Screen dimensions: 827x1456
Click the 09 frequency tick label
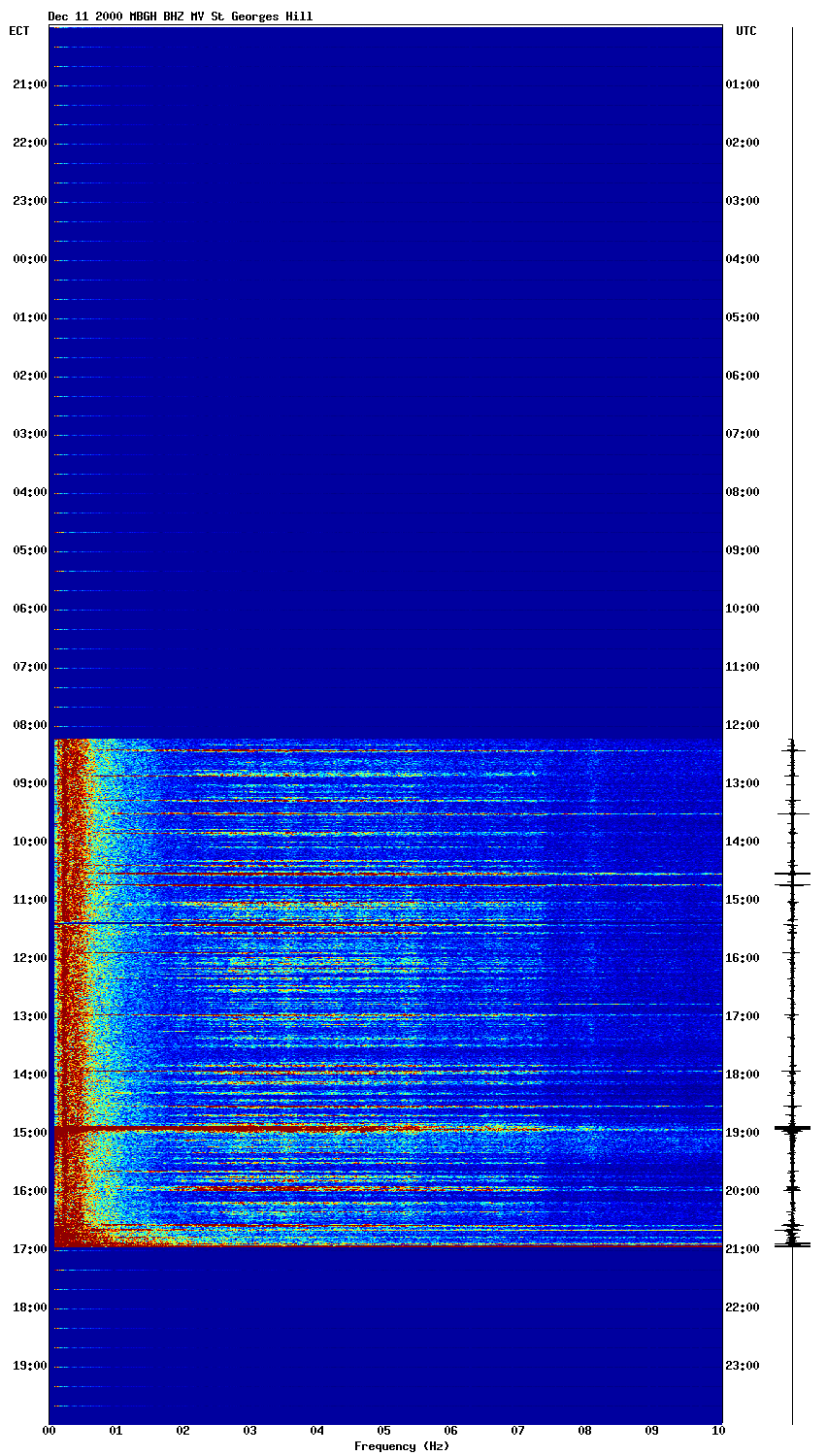[x=651, y=1431]
